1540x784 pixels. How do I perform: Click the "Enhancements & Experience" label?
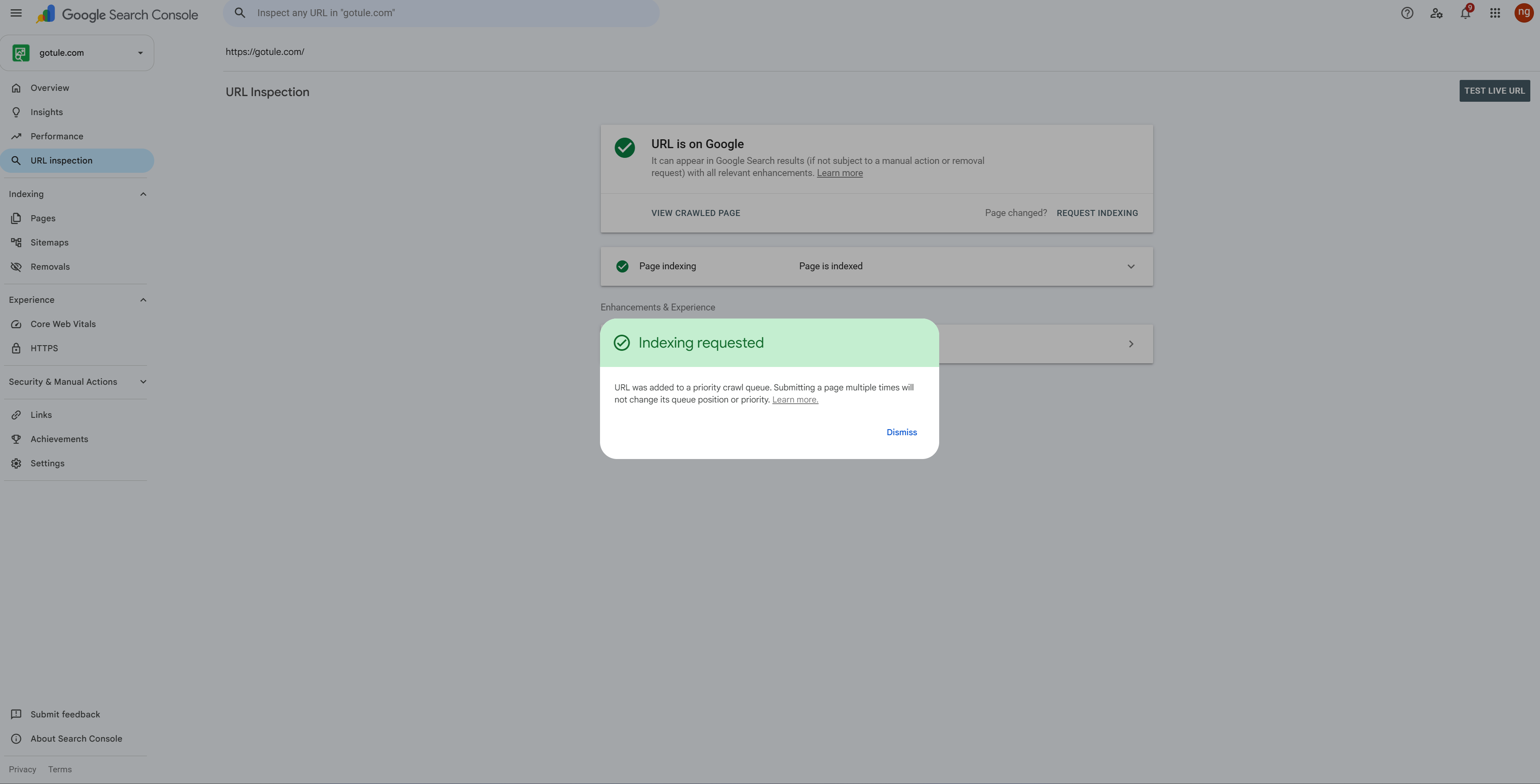(x=658, y=307)
